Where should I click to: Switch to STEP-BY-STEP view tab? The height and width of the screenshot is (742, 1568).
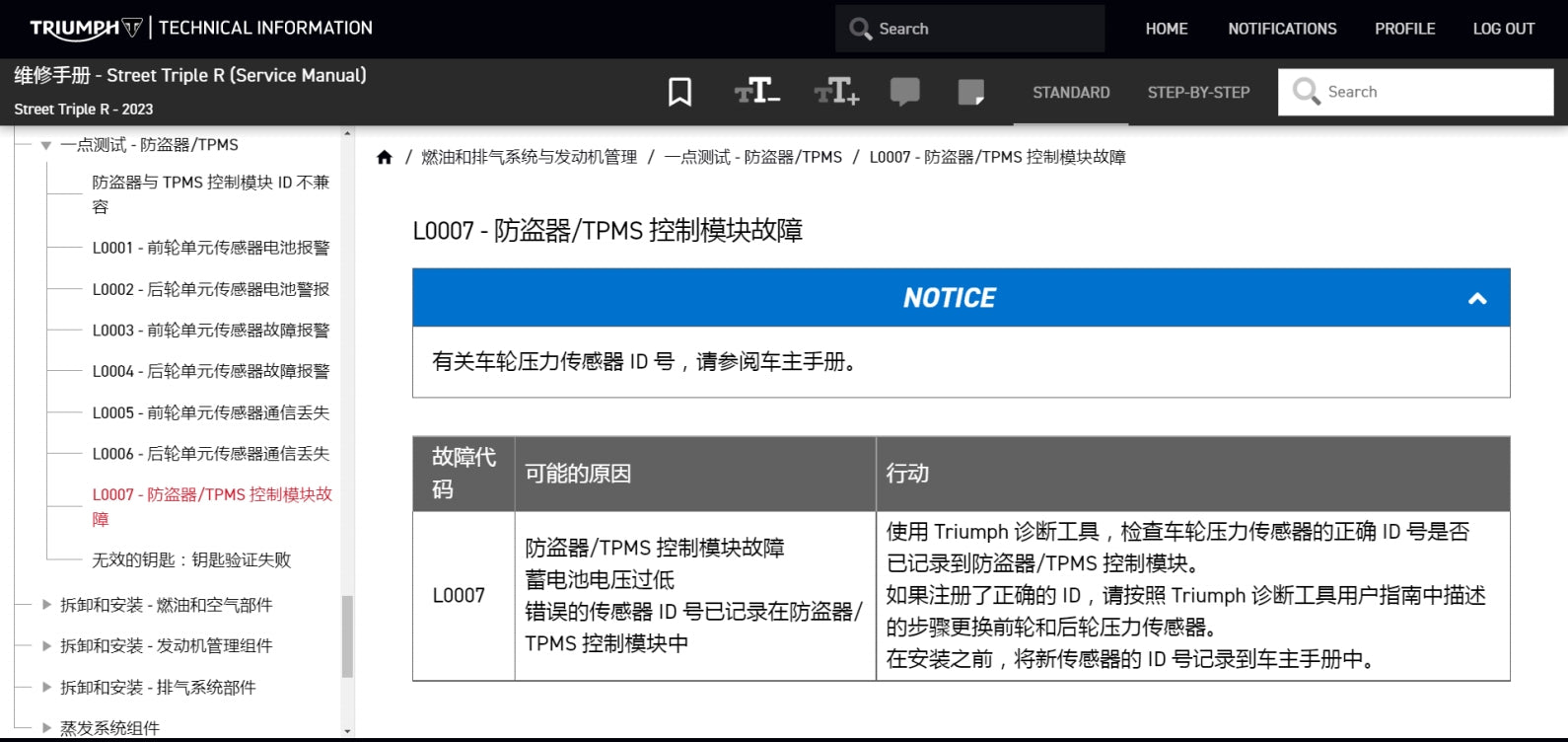(x=1198, y=93)
